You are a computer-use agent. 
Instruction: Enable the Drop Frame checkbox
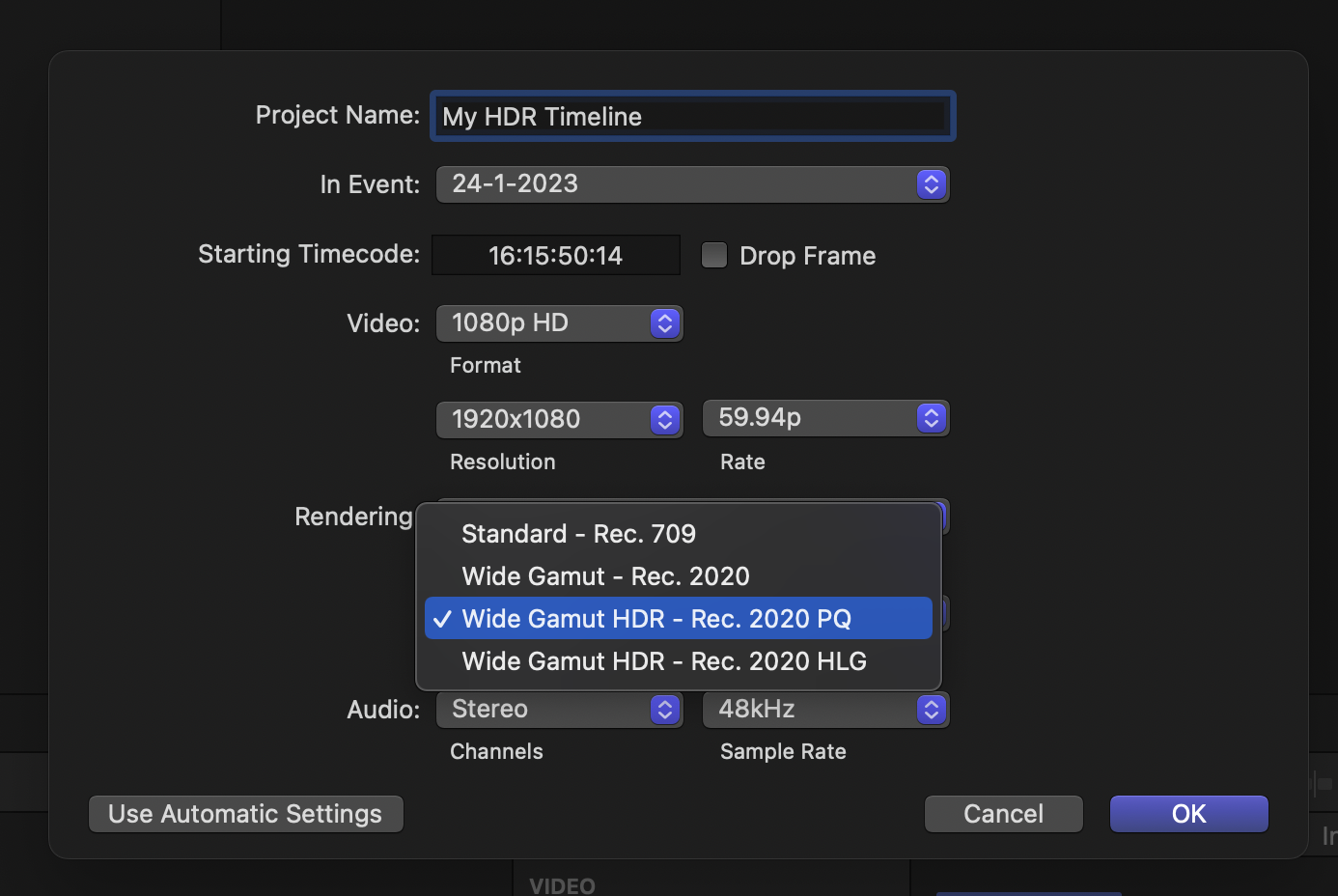tap(714, 255)
